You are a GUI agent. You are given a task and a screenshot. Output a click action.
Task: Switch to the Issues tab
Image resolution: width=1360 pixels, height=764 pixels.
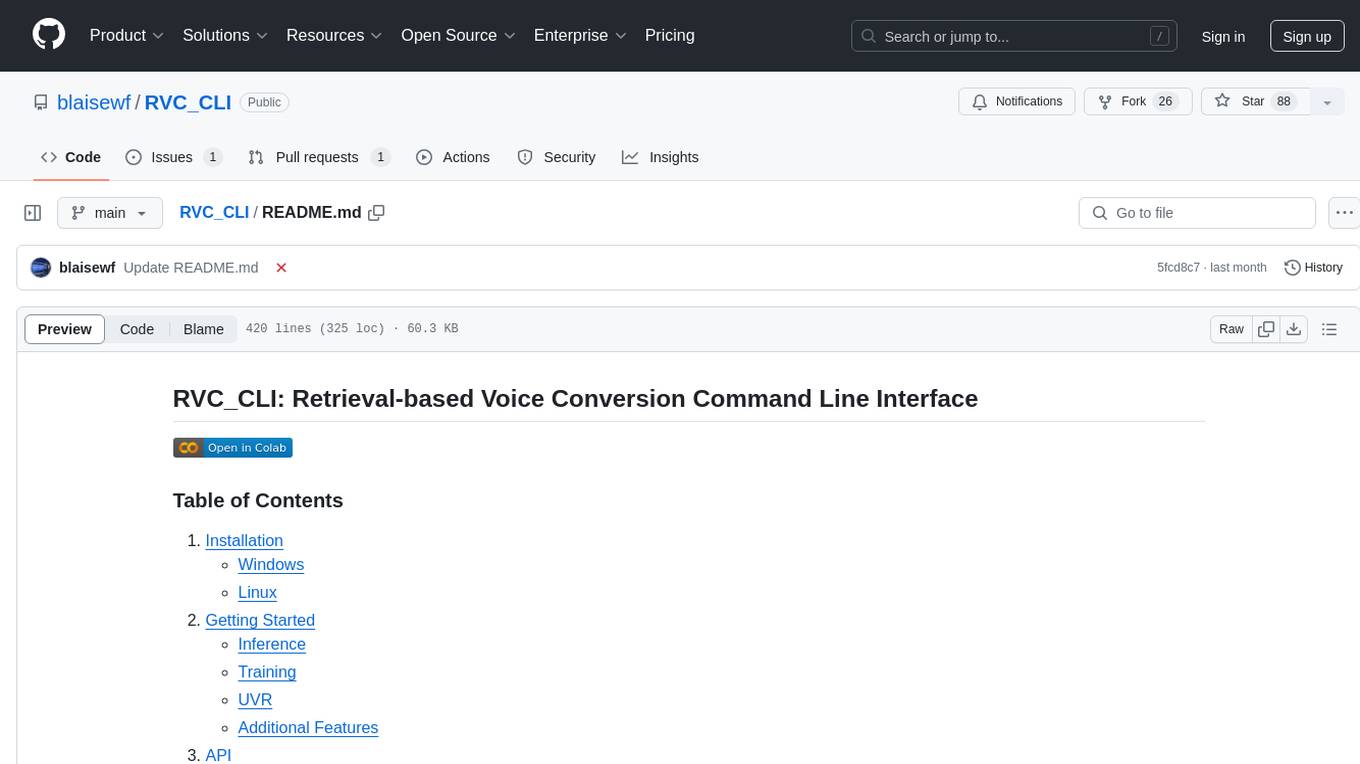(173, 157)
